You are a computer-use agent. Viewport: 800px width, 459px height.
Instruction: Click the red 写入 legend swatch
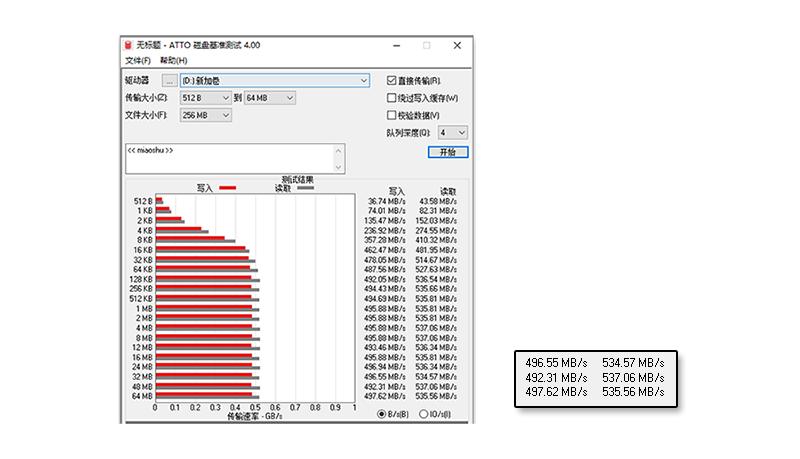point(228,188)
